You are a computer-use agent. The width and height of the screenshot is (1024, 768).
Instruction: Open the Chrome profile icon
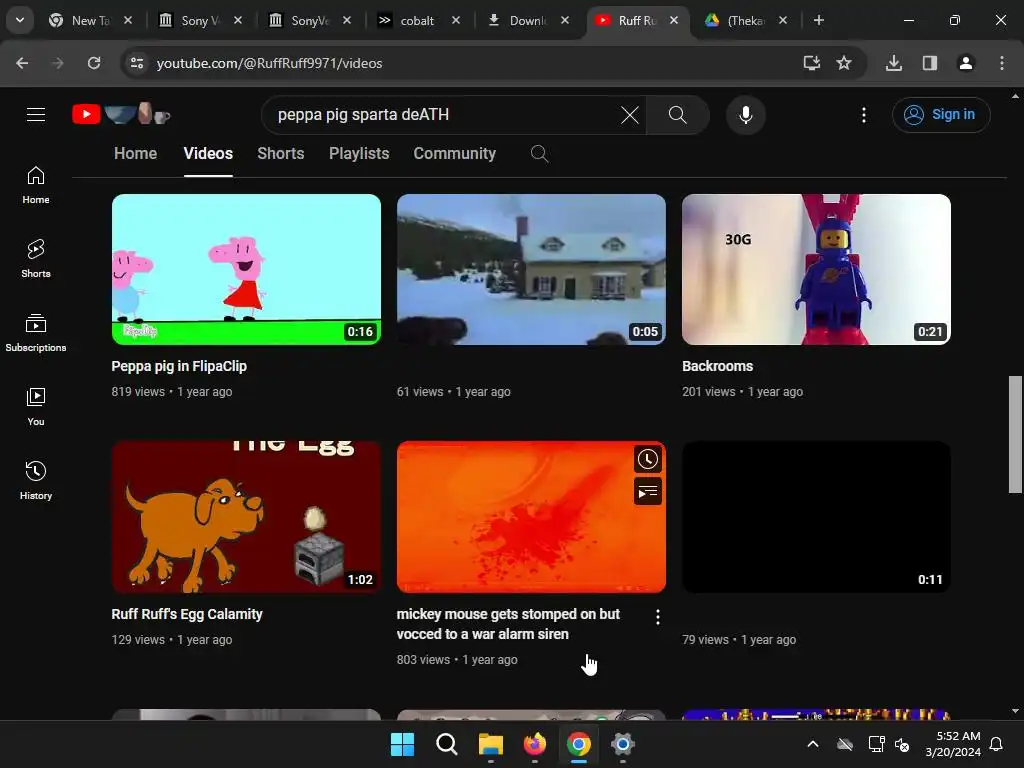[x=965, y=63]
